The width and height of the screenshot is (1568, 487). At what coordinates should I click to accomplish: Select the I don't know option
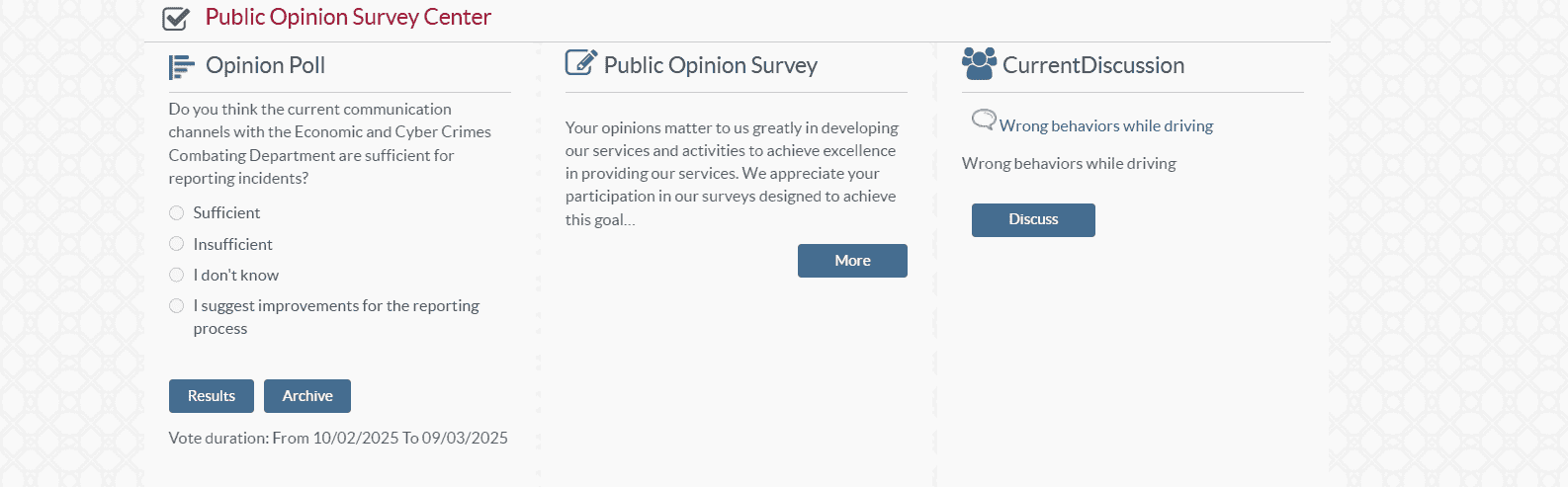[177, 275]
